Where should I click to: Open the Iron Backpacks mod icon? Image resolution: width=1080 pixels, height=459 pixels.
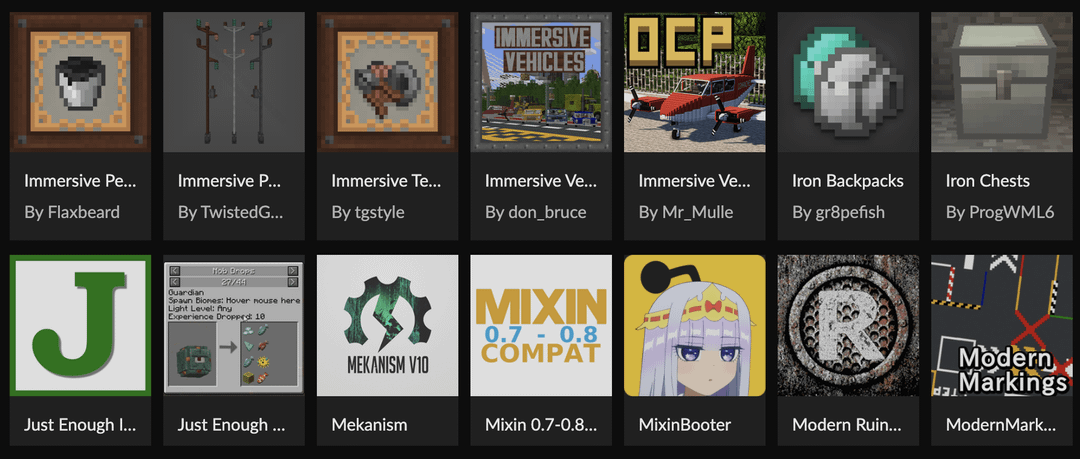(849, 82)
